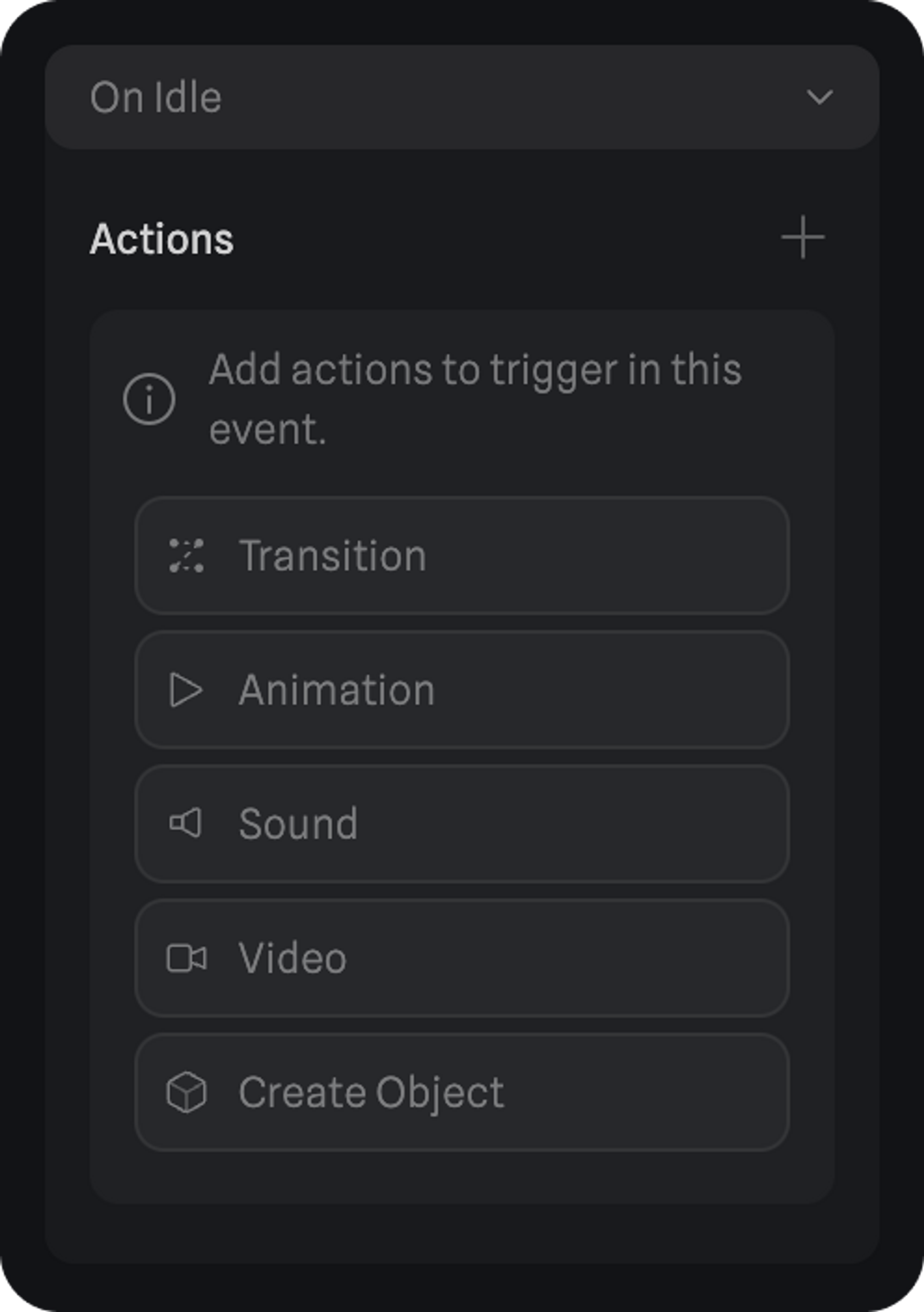
Task: Expand the chevron arrow of On Idle
Action: (x=819, y=97)
